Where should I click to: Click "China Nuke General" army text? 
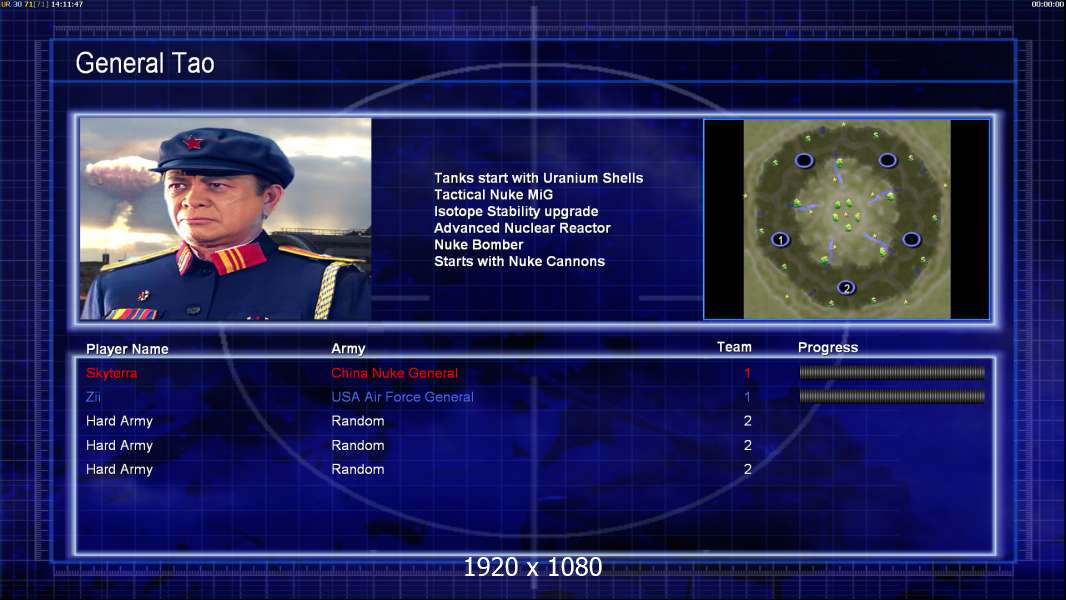394,373
